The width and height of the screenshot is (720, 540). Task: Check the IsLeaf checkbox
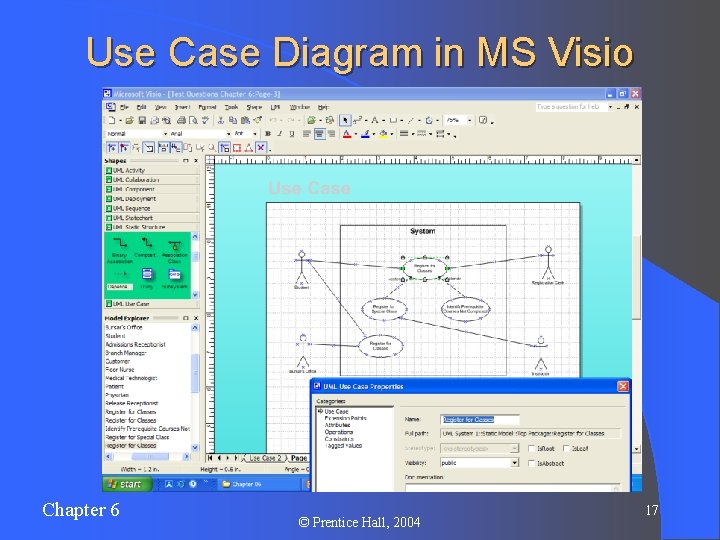(566, 449)
